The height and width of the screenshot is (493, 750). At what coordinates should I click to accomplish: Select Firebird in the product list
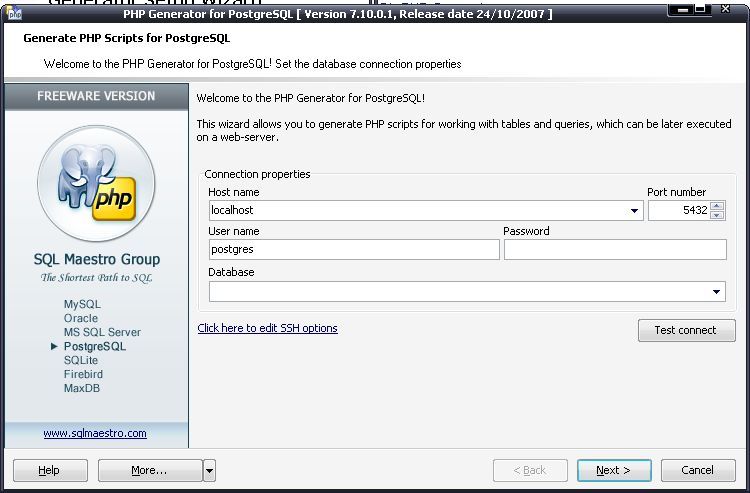click(83, 374)
